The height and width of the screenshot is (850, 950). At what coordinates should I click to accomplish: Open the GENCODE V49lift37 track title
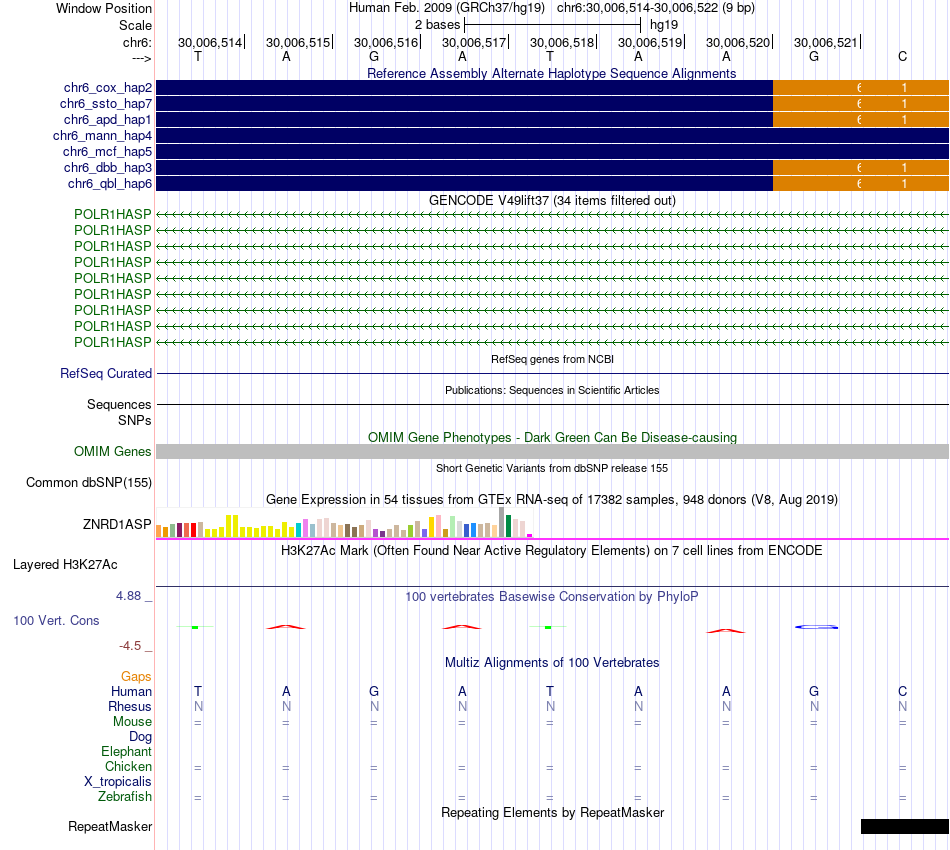point(552,201)
